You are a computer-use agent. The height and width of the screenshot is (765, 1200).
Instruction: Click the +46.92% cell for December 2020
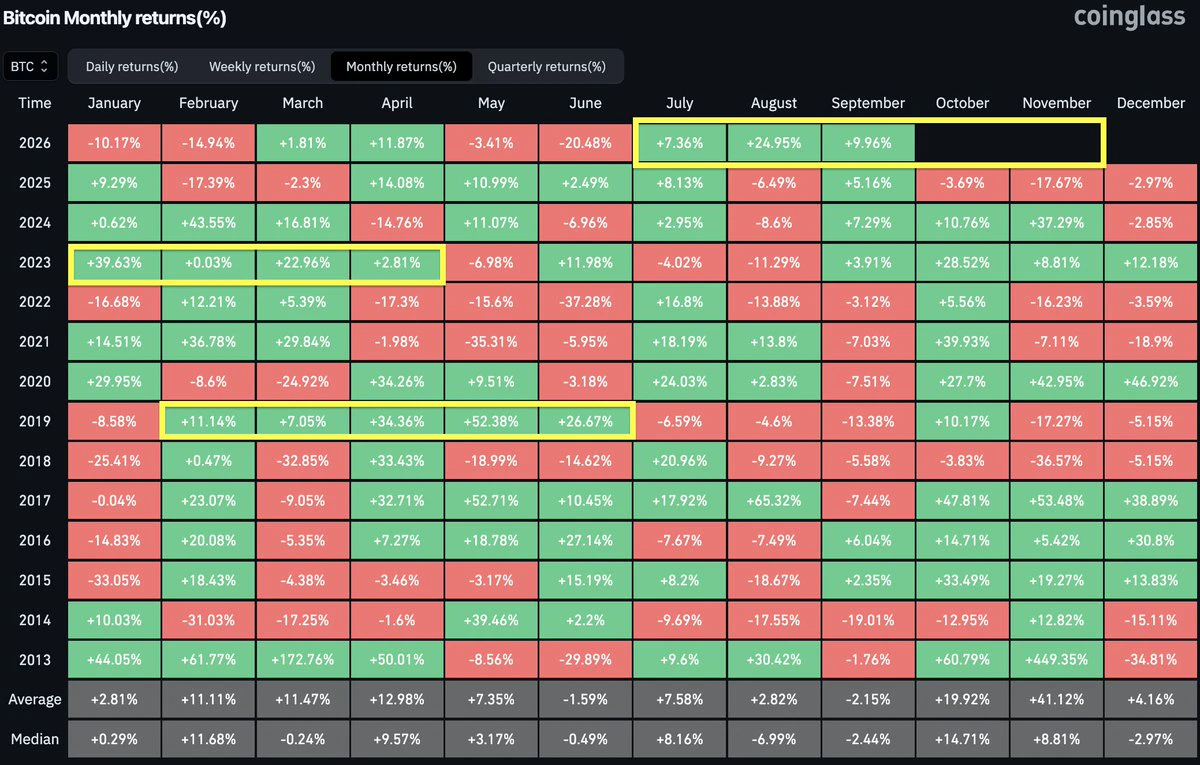tap(1151, 381)
